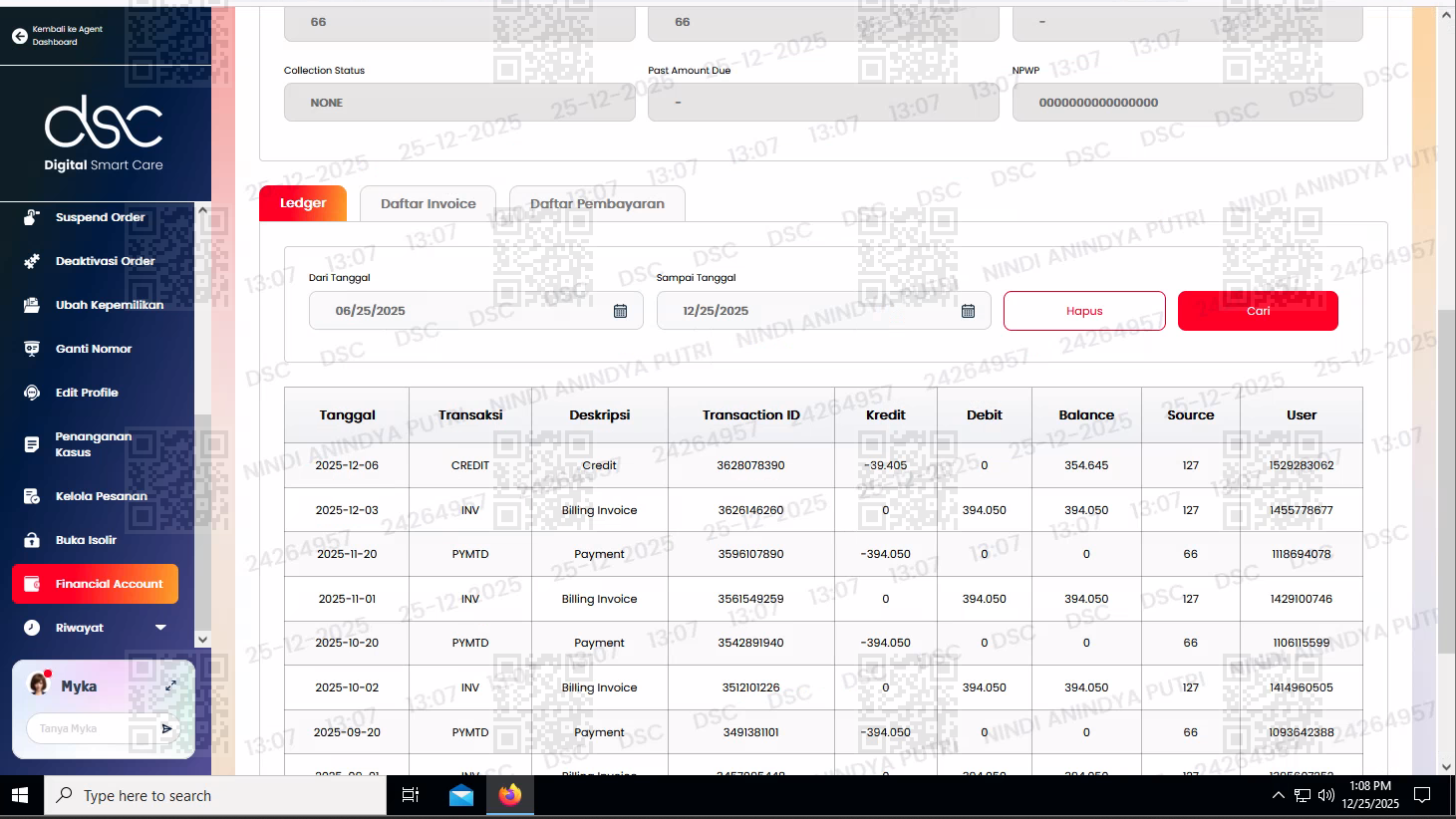Click the NPWP field value

[1187, 103]
